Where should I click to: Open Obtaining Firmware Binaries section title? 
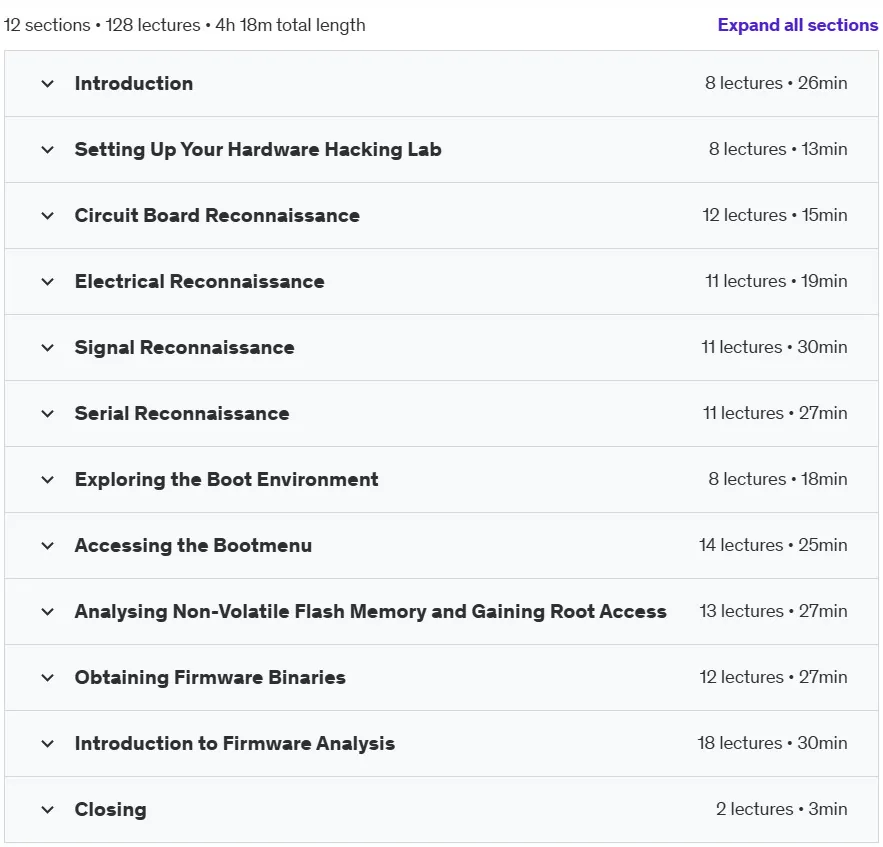[x=210, y=677]
